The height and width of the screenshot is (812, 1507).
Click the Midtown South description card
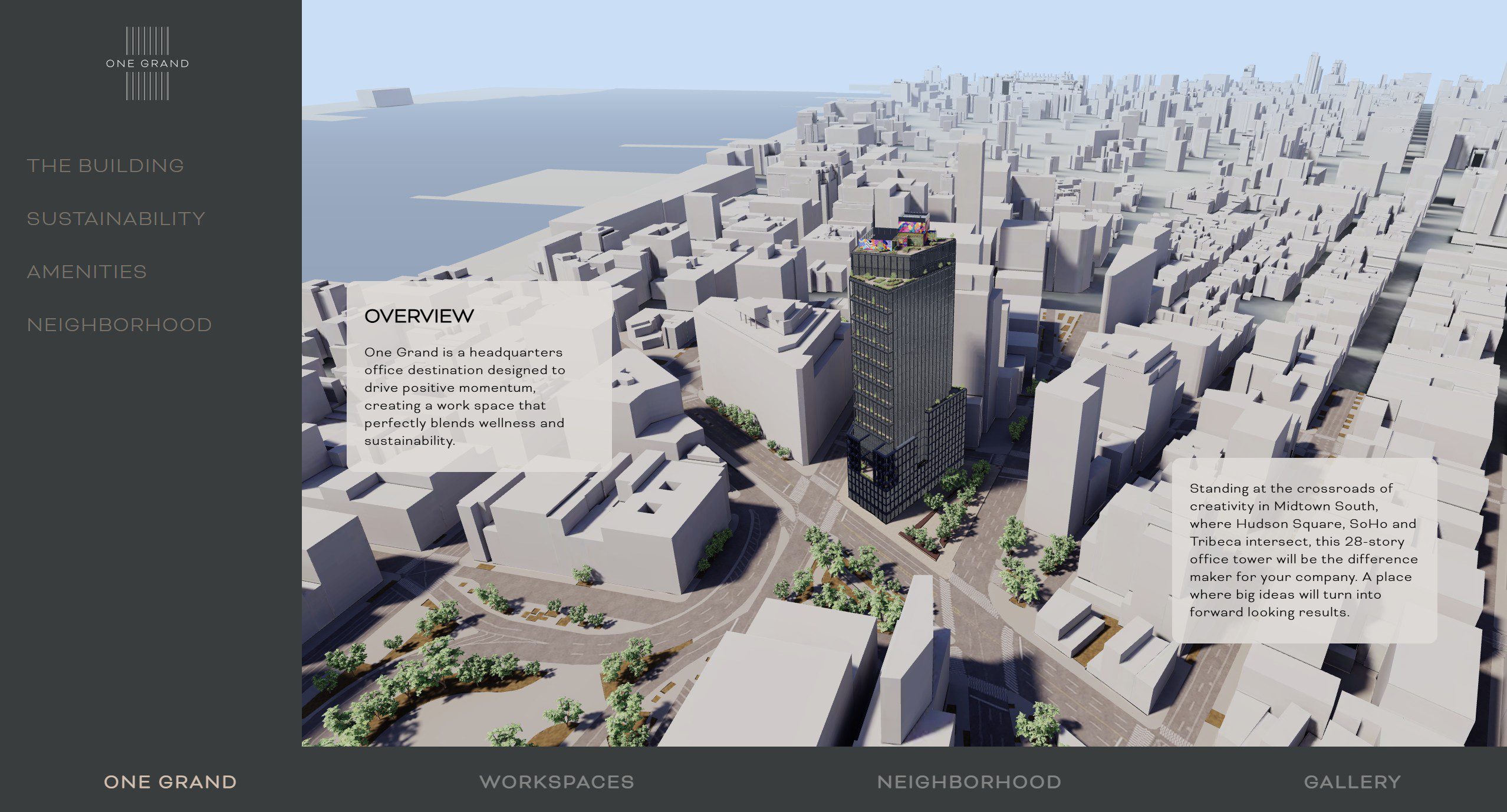click(x=1304, y=550)
